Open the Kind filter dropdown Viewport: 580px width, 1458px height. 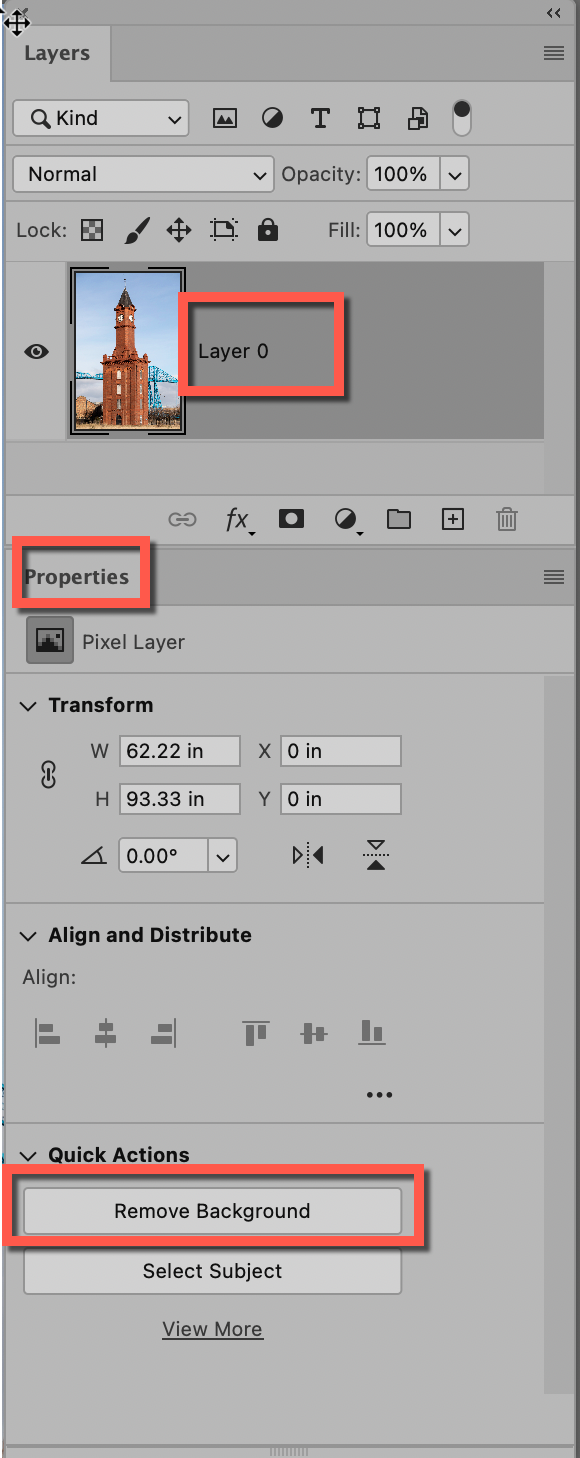pos(100,118)
